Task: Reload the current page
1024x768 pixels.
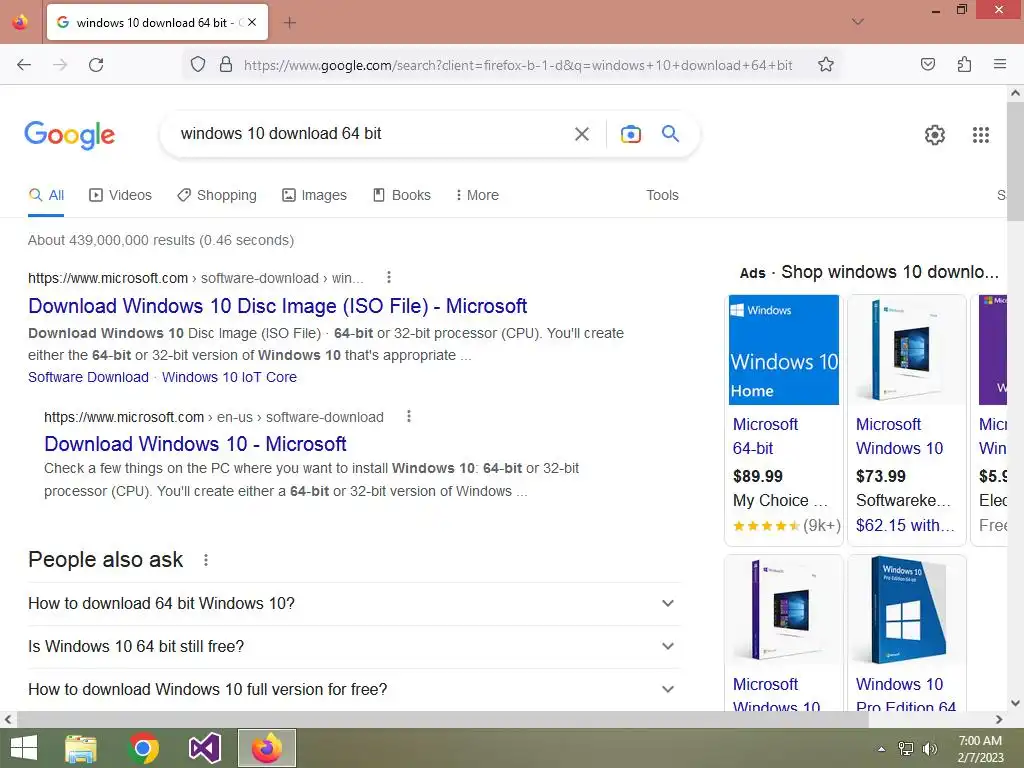Action: point(96,65)
